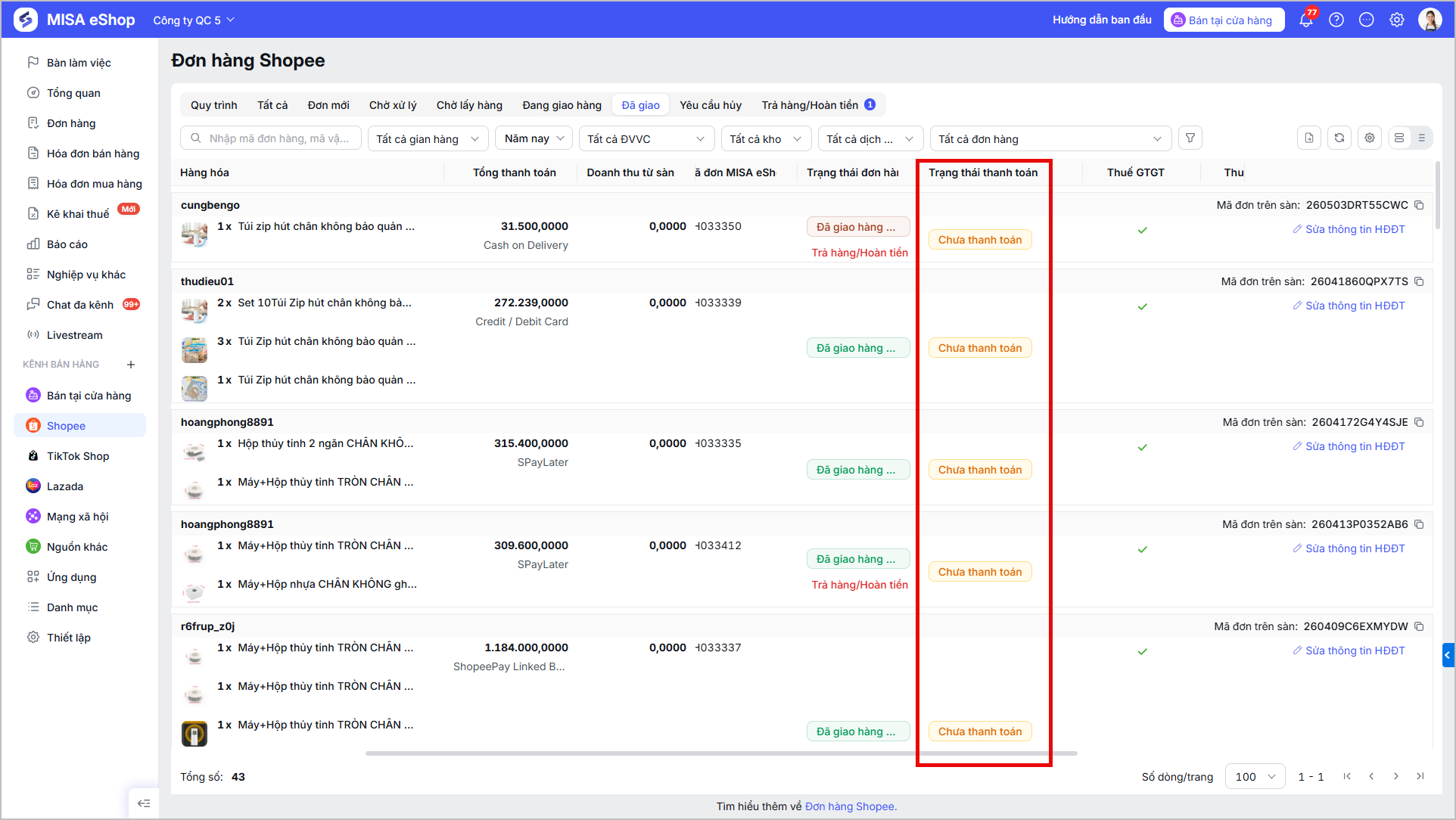This screenshot has height=820, width=1456.
Task: Open the more options ellipsis icon in header
Action: coord(1367,20)
